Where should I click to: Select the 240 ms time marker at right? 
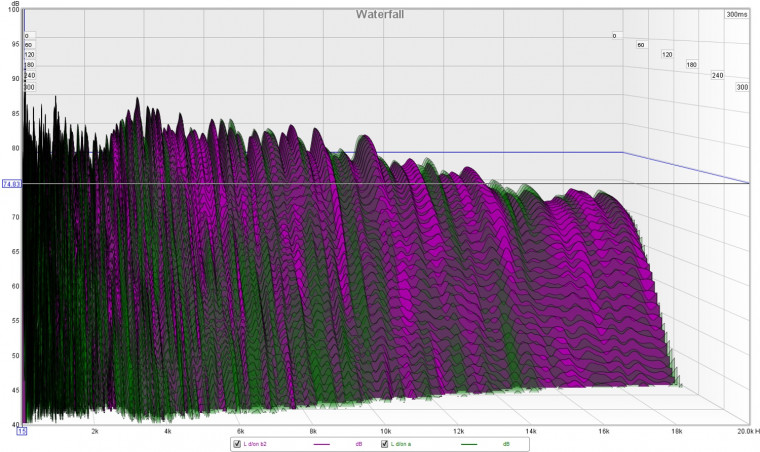tap(717, 75)
